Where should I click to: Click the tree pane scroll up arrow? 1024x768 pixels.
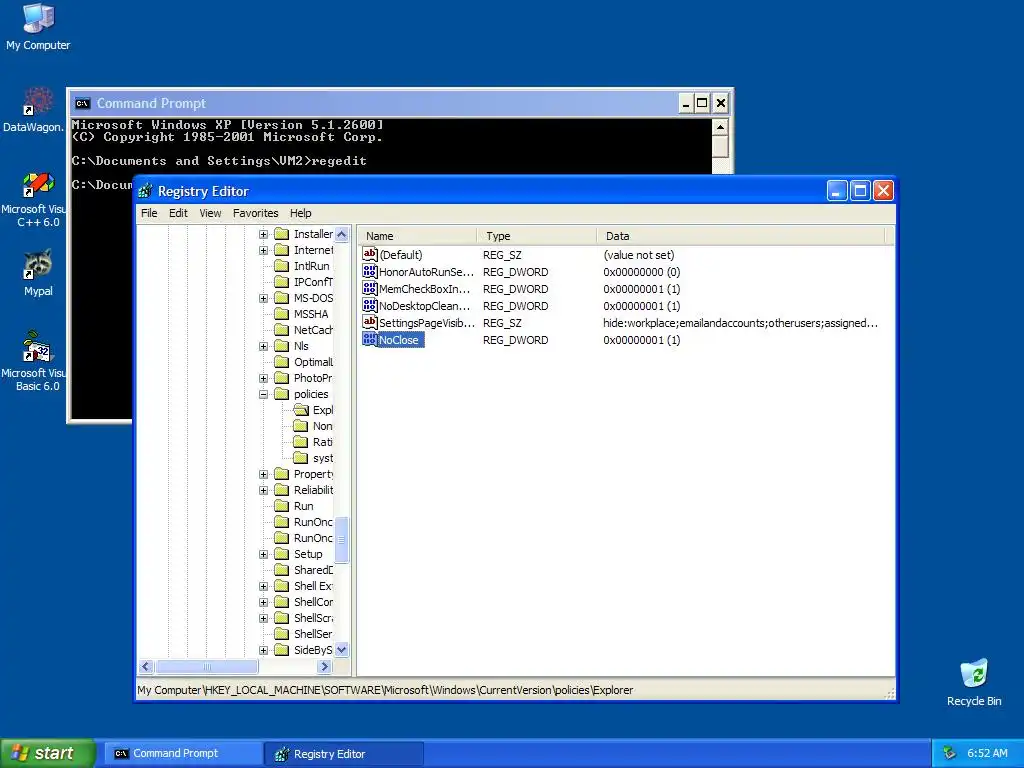click(342, 234)
